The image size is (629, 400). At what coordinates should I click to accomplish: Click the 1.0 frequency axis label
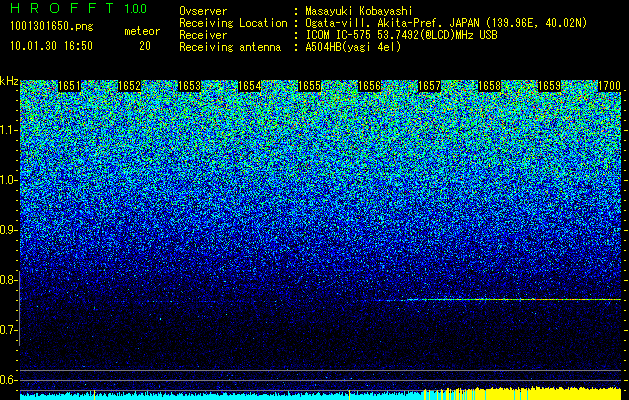[8, 180]
